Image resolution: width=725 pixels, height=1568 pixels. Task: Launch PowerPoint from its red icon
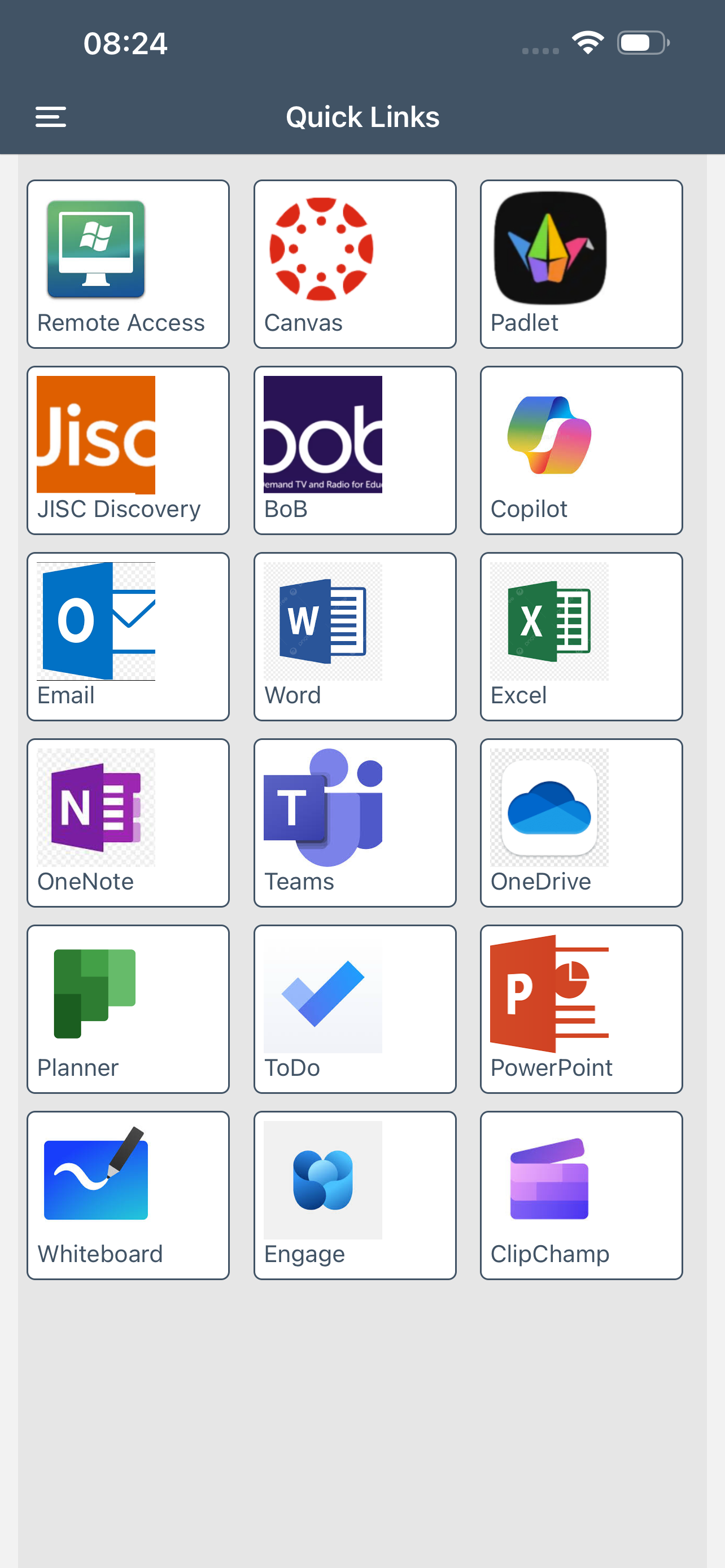[x=549, y=993]
